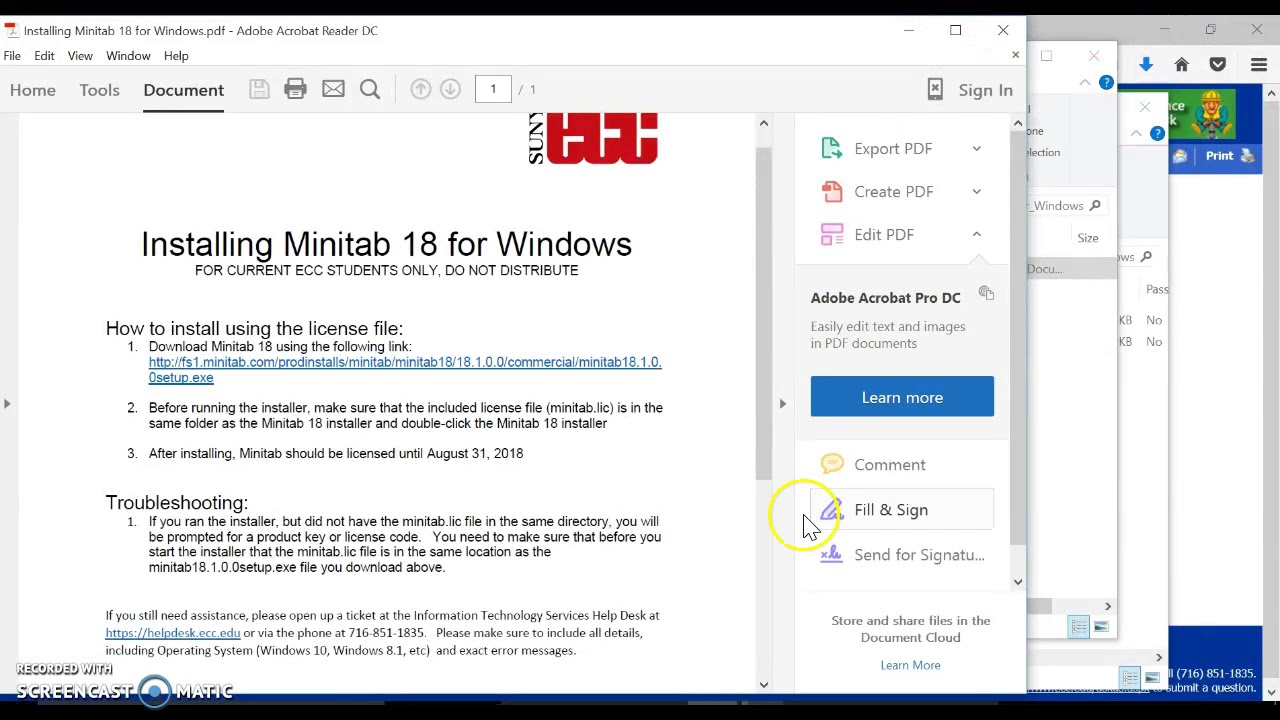
Task: Click the Comment speech bubble icon
Action: [832, 464]
